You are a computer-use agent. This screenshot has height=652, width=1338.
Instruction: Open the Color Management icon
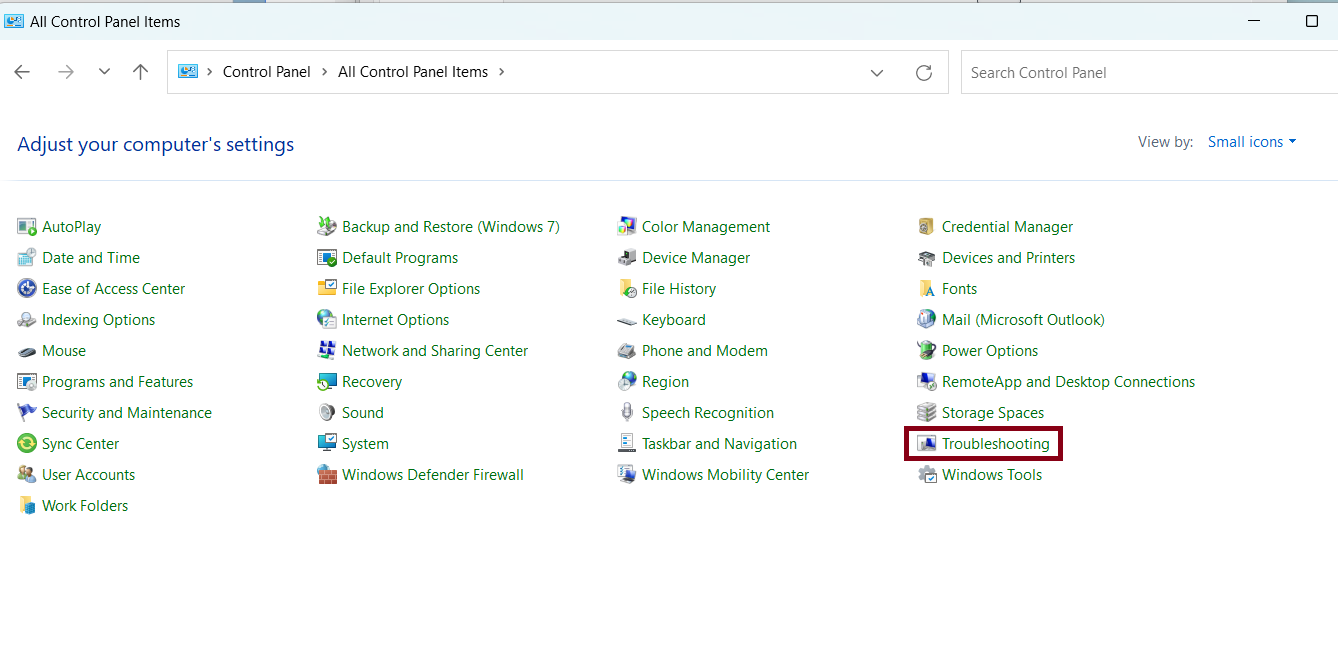(x=627, y=227)
